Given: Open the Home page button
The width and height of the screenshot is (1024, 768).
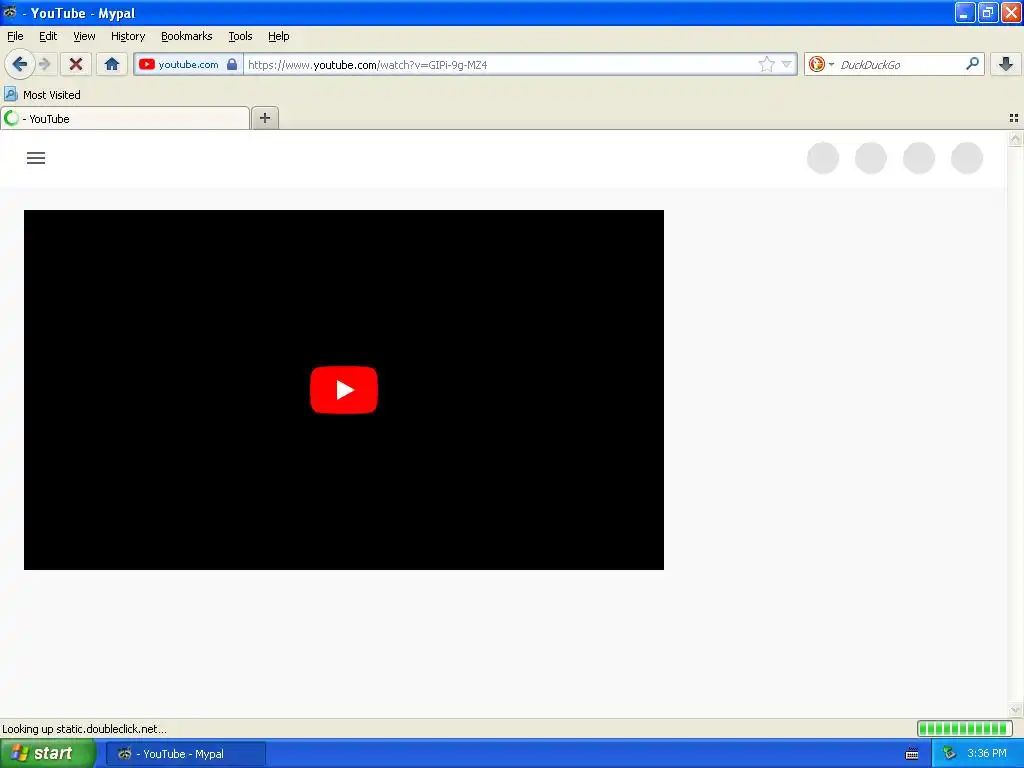Looking at the screenshot, I should [x=112, y=64].
